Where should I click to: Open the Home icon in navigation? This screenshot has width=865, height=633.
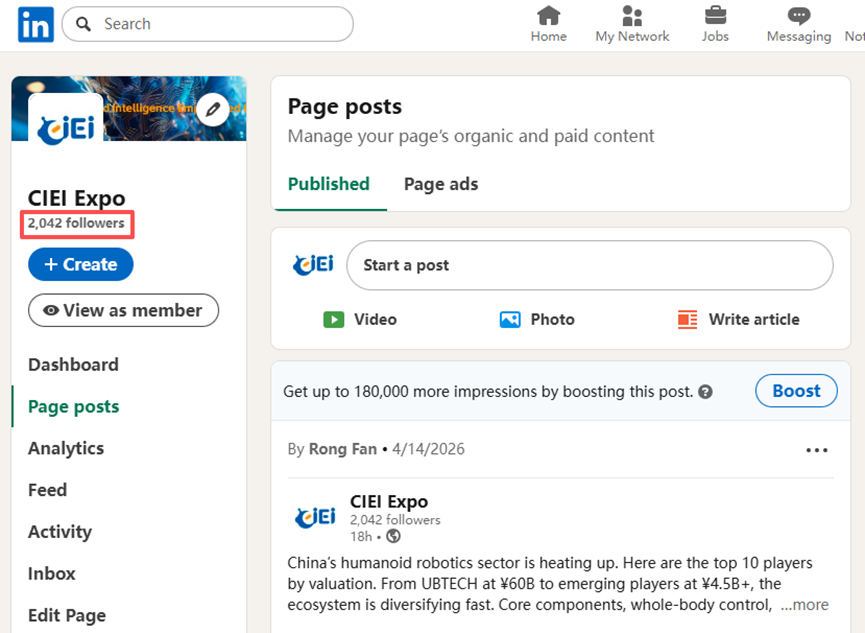[x=548, y=16]
